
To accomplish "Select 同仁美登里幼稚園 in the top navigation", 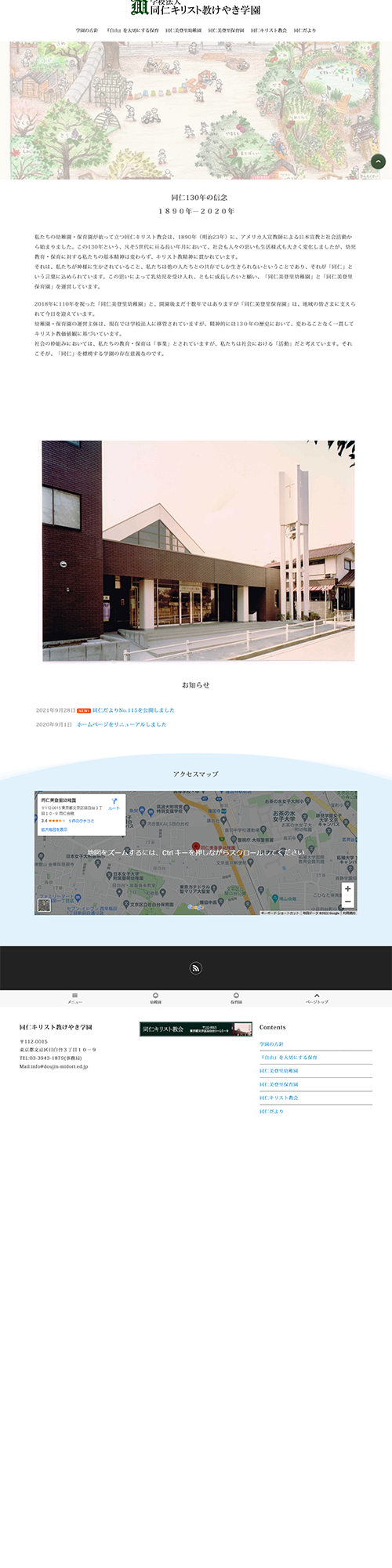I will [183, 31].
